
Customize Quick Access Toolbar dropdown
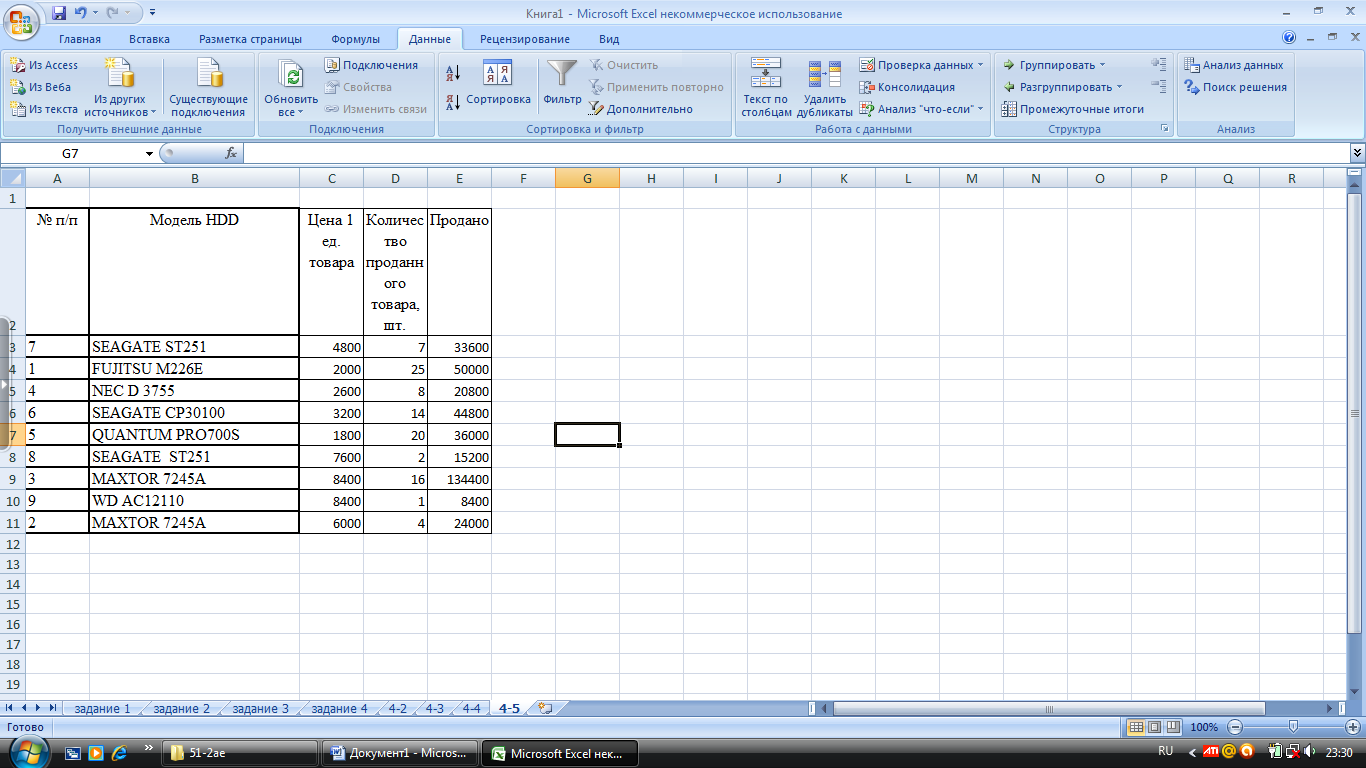coord(152,14)
